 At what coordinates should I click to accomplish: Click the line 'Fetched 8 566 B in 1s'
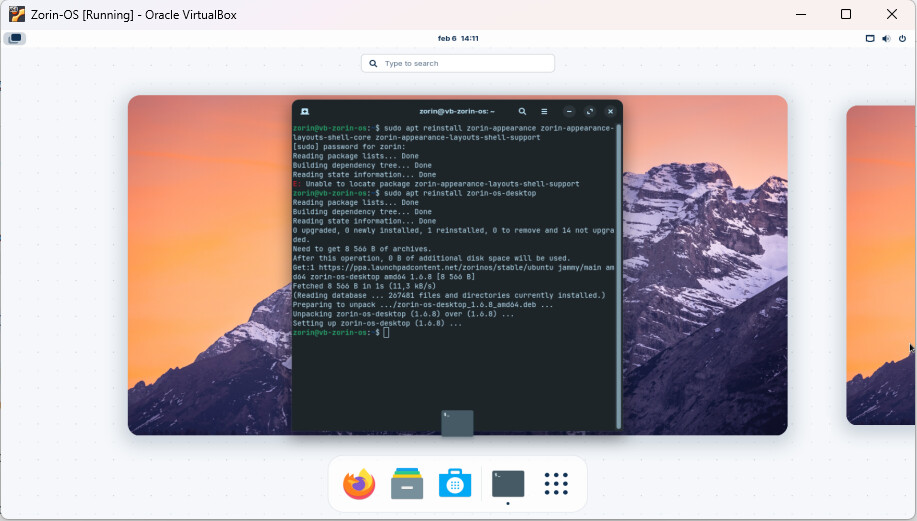pyautogui.click(x=364, y=286)
